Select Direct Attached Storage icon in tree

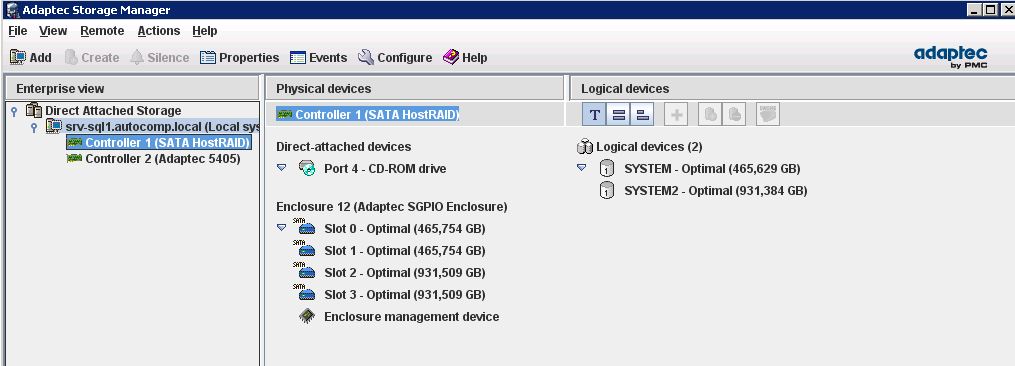(34, 111)
